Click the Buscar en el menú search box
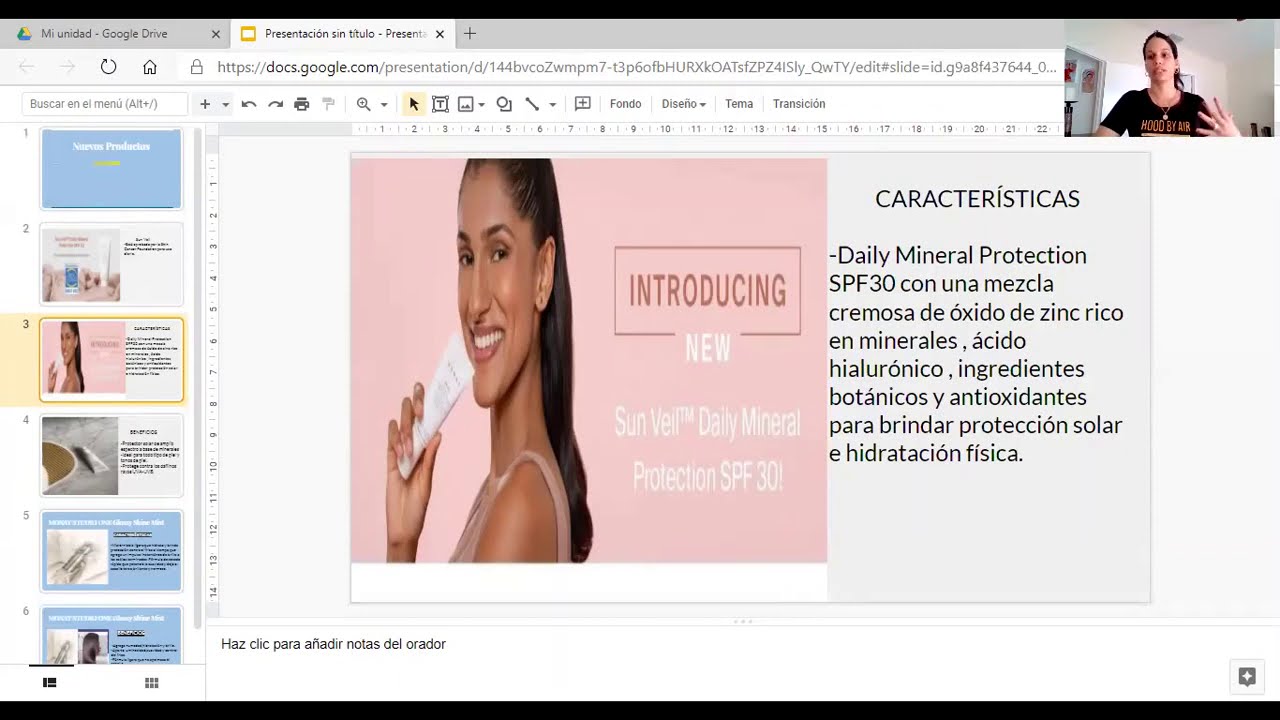Viewport: 1280px width, 720px height. [105, 104]
